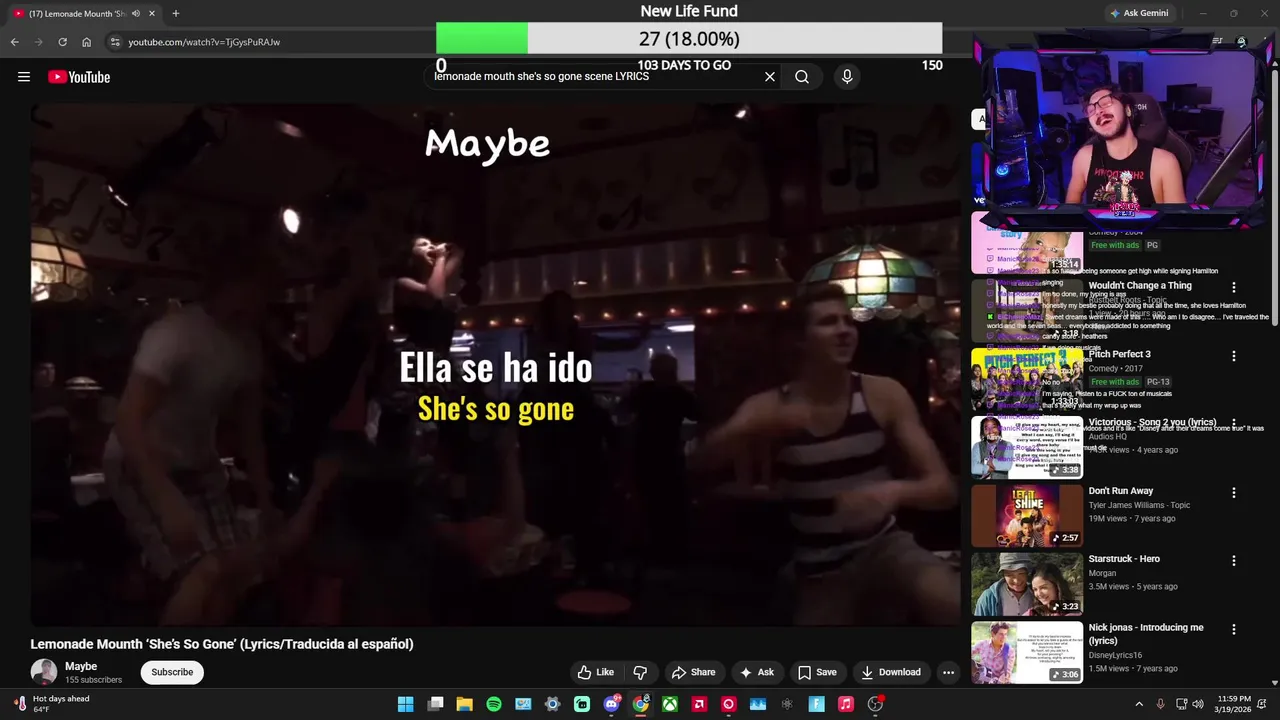Open the network tray icon

(x=1181, y=704)
